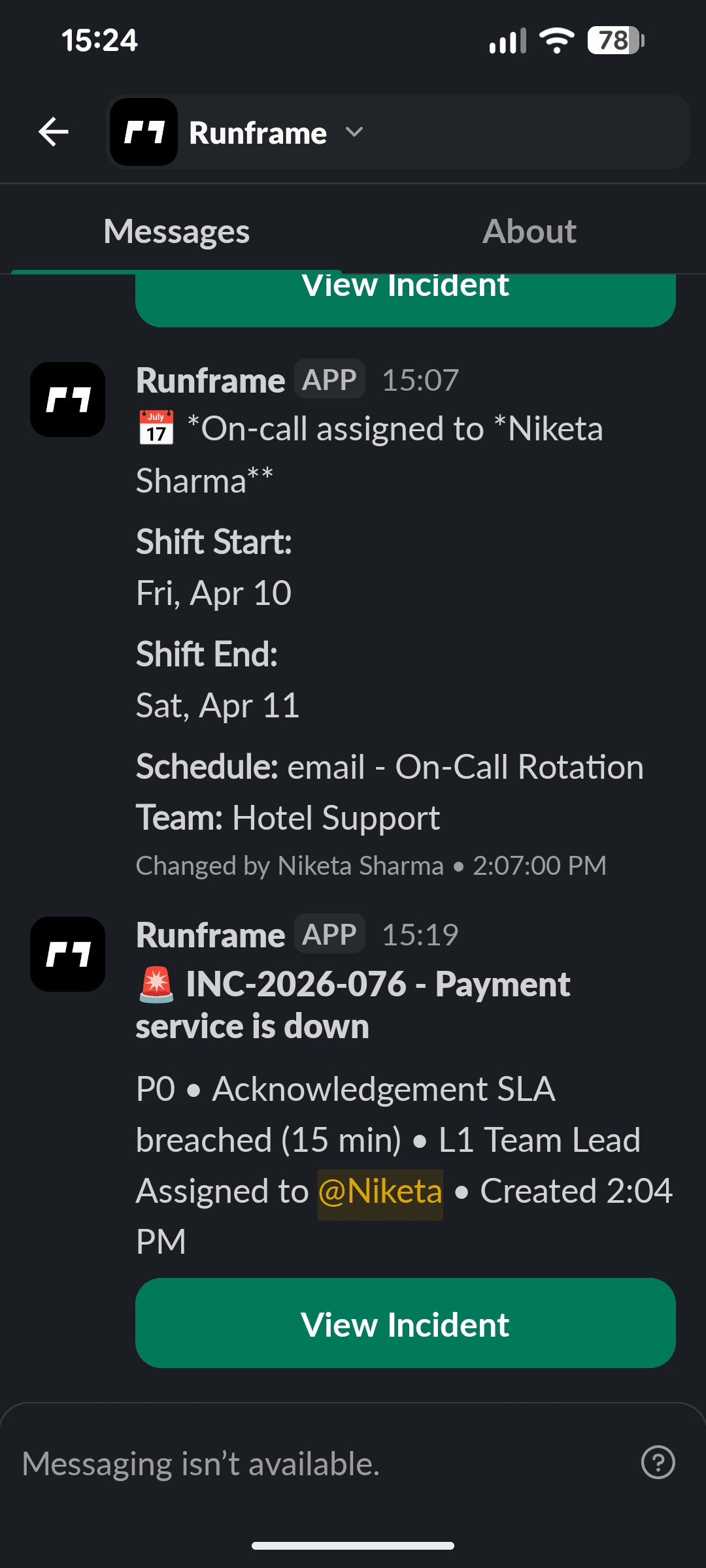
Task: Tap the Runframe app avatar beside the 15:07 message
Action: (x=67, y=400)
